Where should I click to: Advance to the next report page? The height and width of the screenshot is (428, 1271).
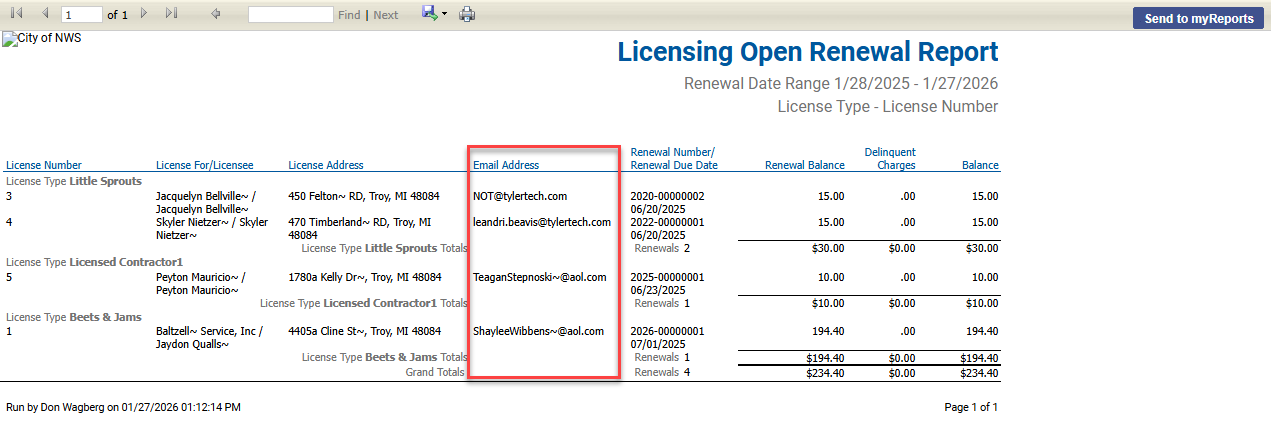click(x=144, y=14)
